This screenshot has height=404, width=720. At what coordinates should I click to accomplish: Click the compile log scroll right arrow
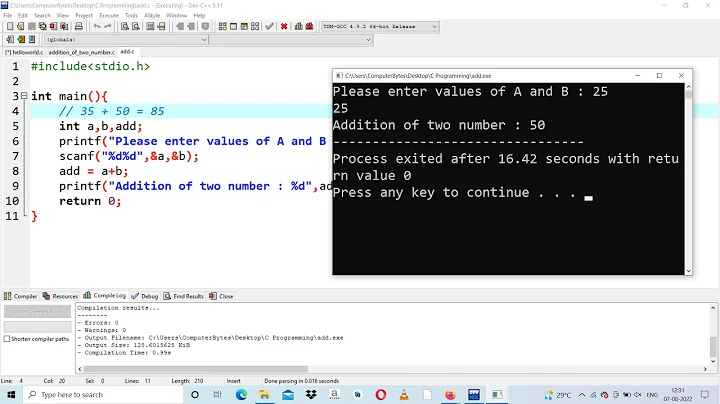(705, 369)
